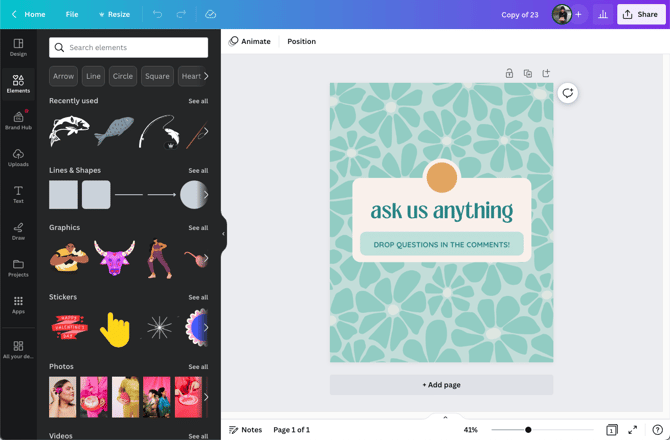The image size is (670, 440).
Task: Enter fullscreen presentation mode
Action: coord(632,429)
